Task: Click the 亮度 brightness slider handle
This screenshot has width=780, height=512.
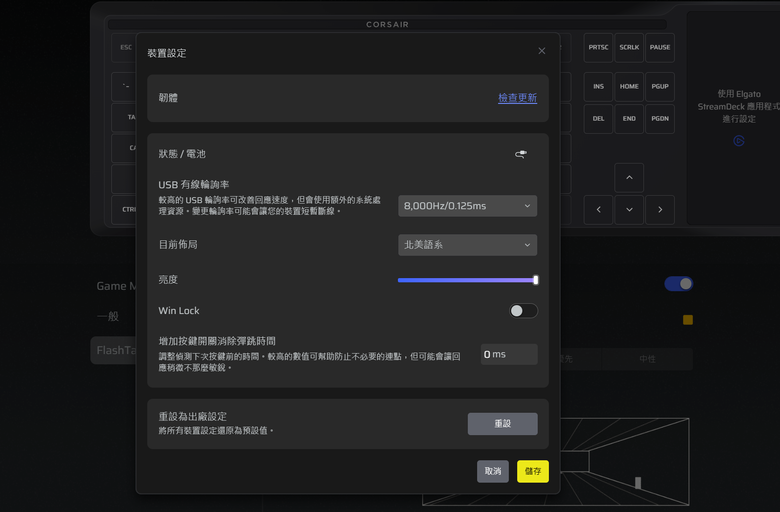Action: (x=536, y=280)
